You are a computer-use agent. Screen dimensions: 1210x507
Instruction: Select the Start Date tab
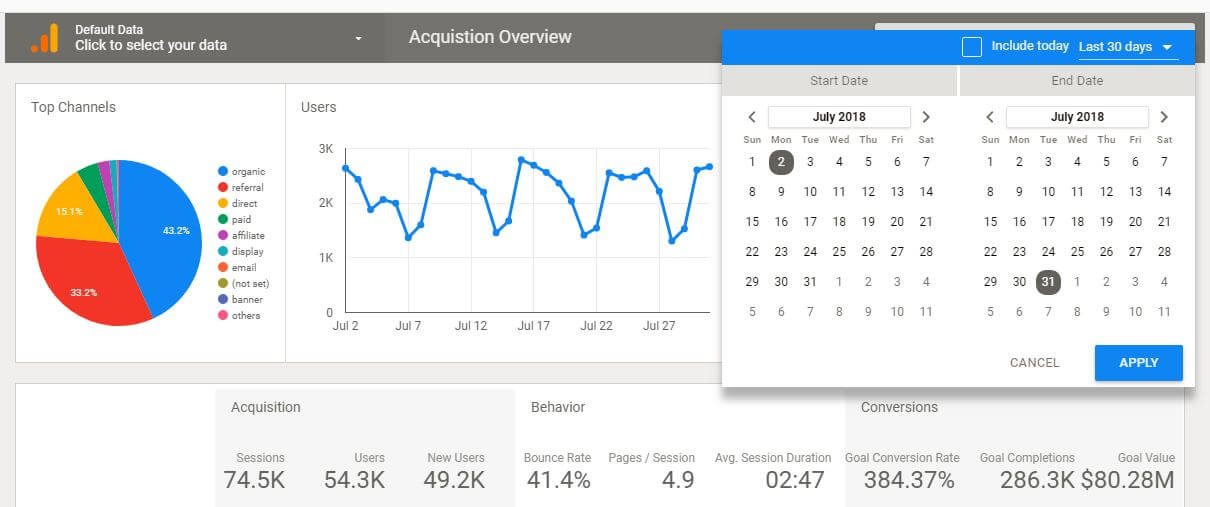(x=839, y=81)
